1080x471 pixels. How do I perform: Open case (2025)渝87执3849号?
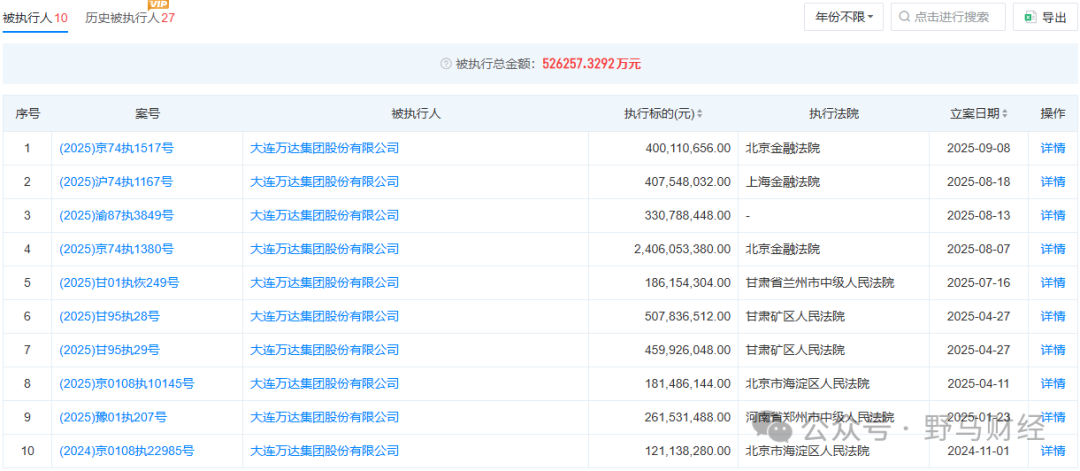coord(116,215)
